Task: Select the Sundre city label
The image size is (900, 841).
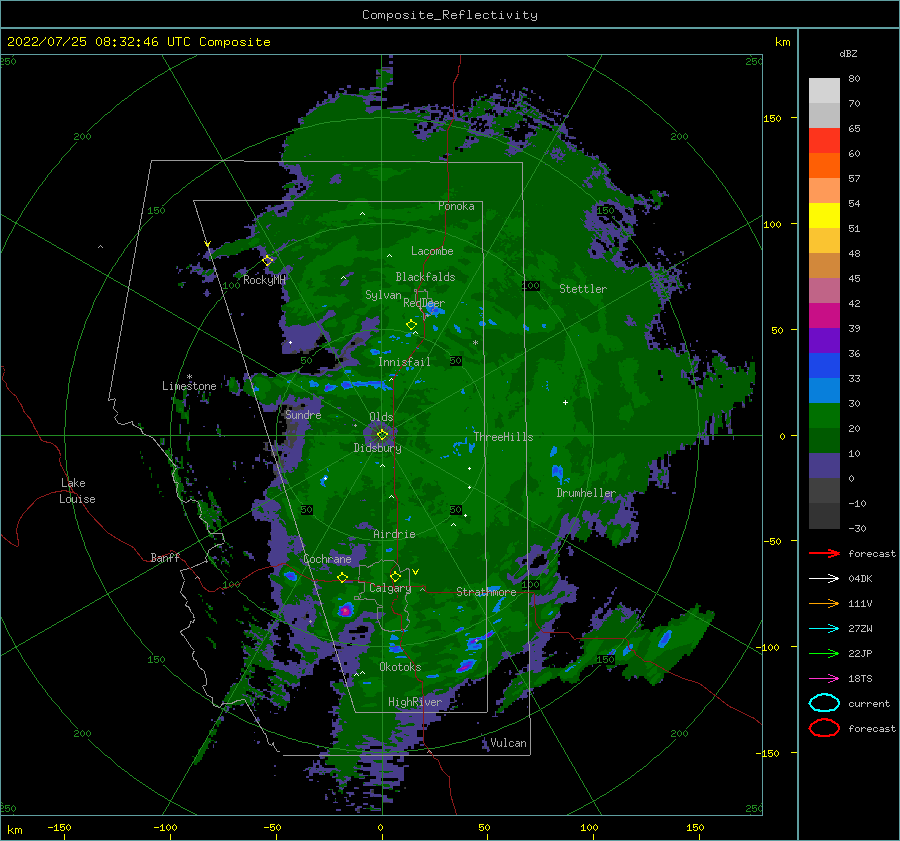Action: click(303, 414)
